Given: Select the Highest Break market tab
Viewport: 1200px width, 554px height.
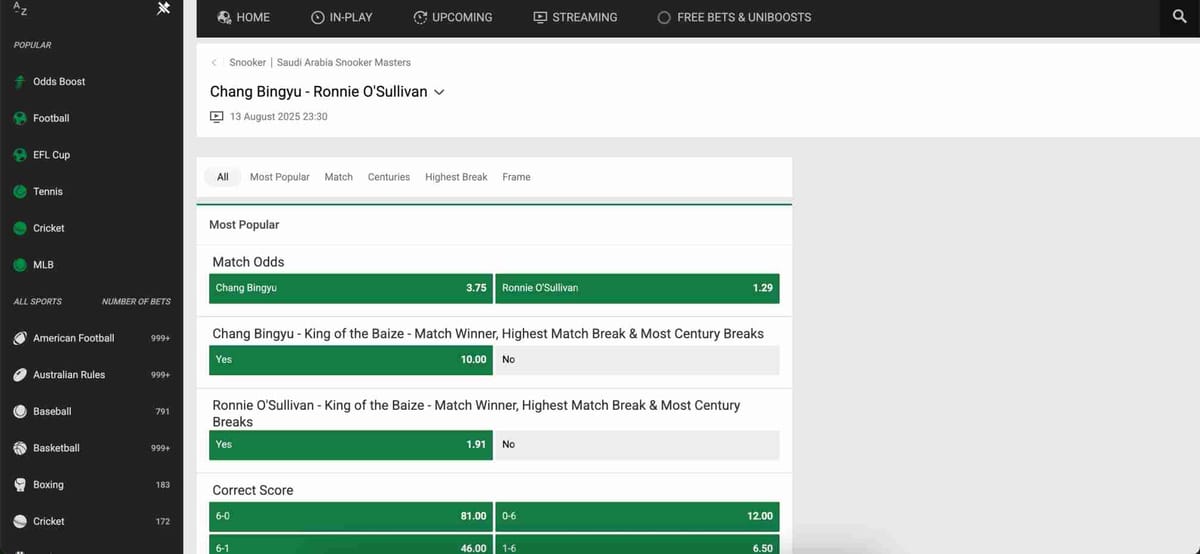Looking at the screenshot, I should tap(456, 177).
